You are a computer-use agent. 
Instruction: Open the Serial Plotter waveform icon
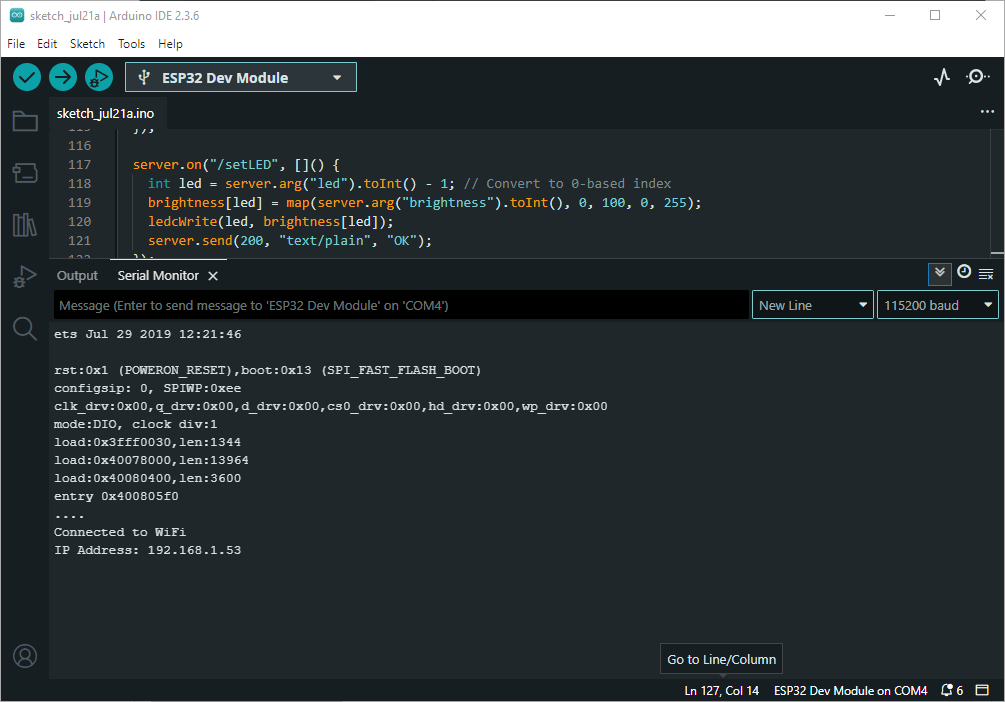coord(942,78)
